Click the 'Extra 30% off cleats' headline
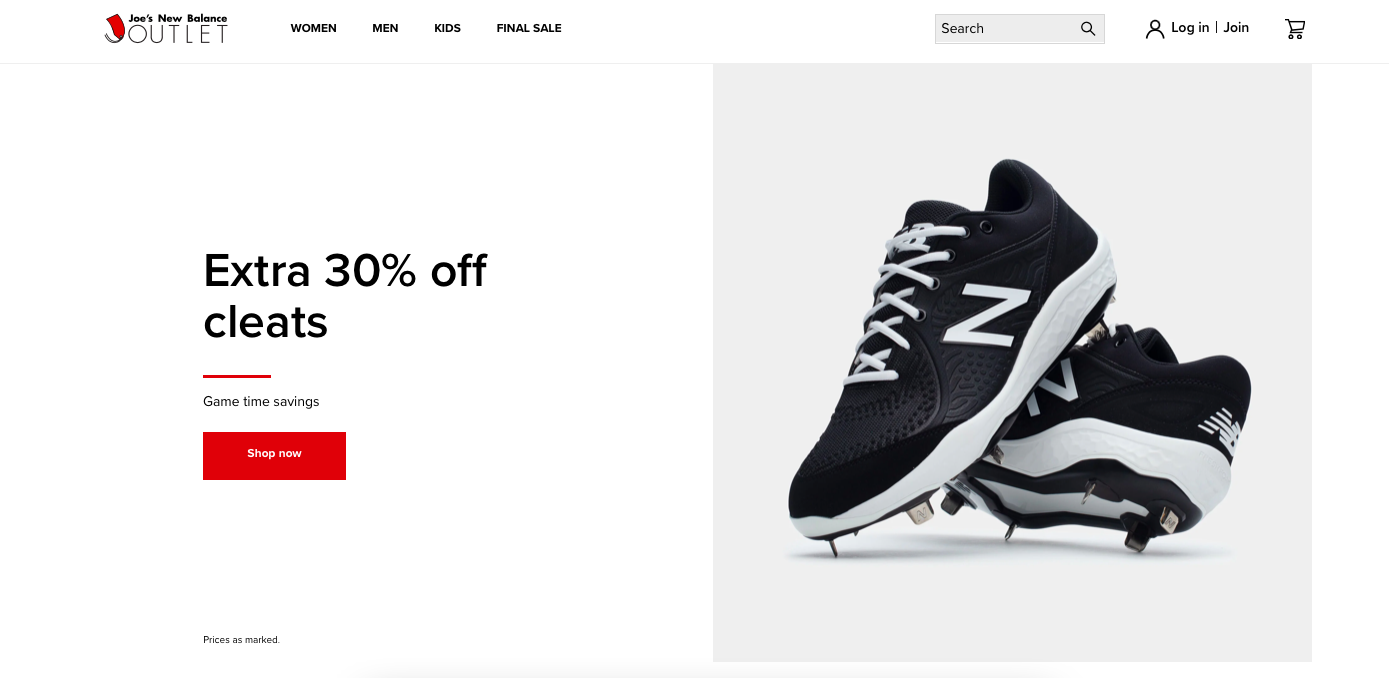Viewport: 1389px width, 678px height. (344, 296)
